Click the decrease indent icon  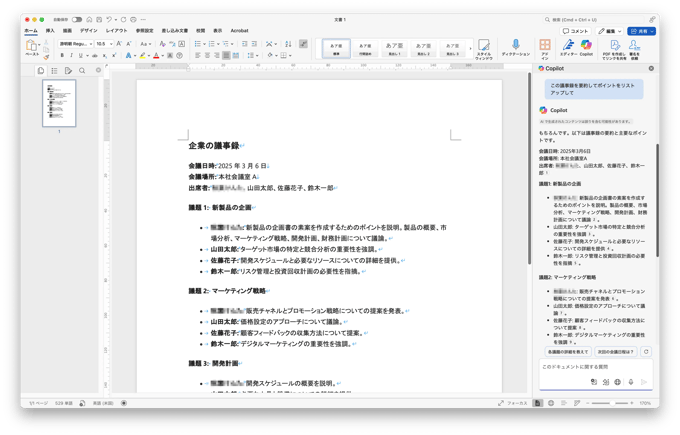[x=245, y=44]
